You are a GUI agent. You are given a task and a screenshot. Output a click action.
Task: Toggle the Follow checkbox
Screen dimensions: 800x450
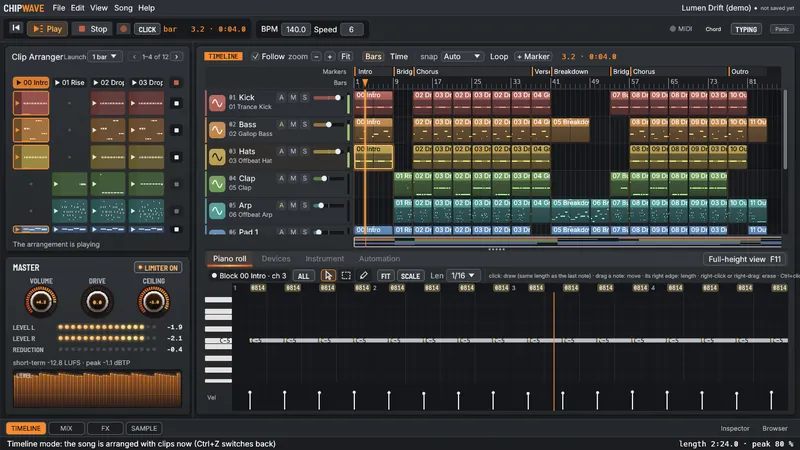tap(255, 57)
